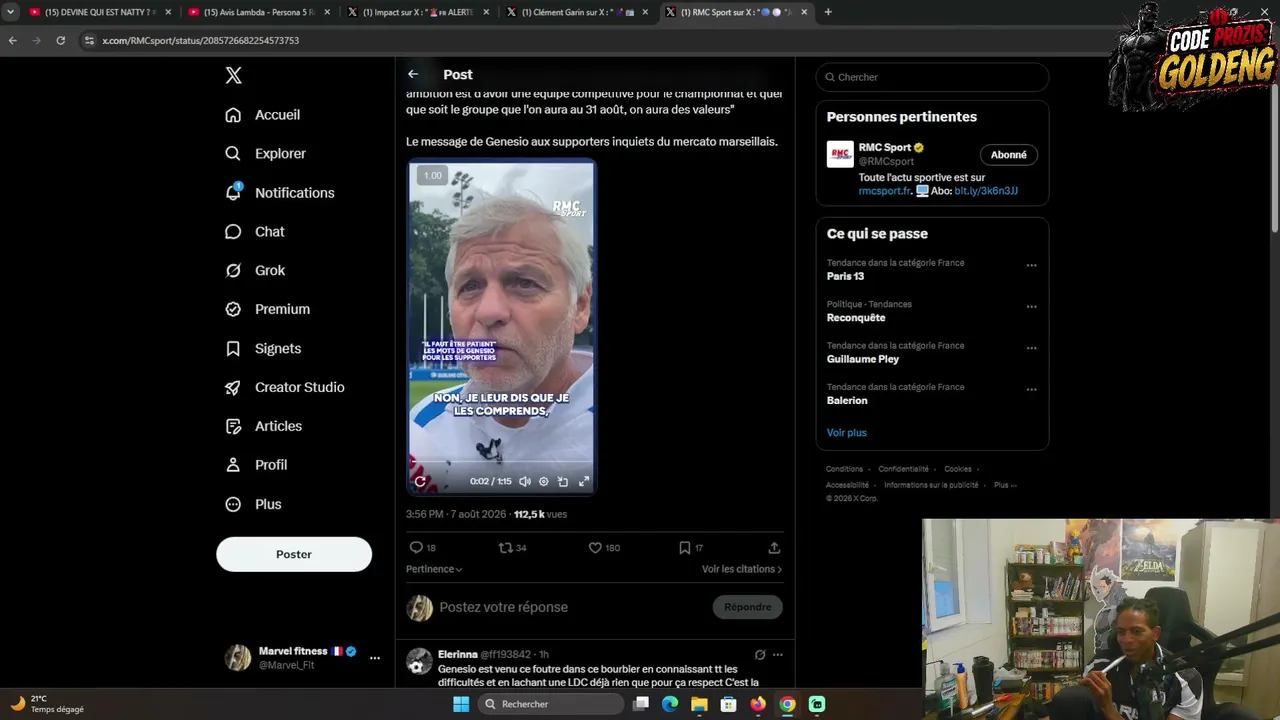The width and height of the screenshot is (1280, 720).
Task: Reload the page
Action: pyautogui.click(x=61, y=40)
